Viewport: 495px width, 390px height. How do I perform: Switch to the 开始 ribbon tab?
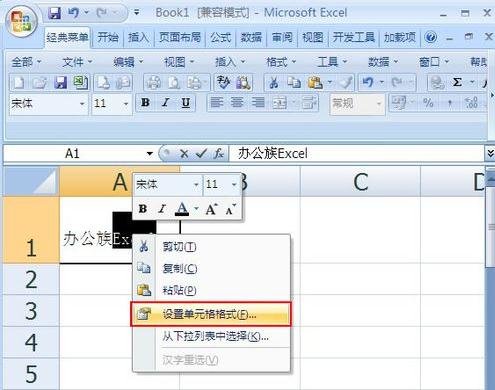coord(108,37)
